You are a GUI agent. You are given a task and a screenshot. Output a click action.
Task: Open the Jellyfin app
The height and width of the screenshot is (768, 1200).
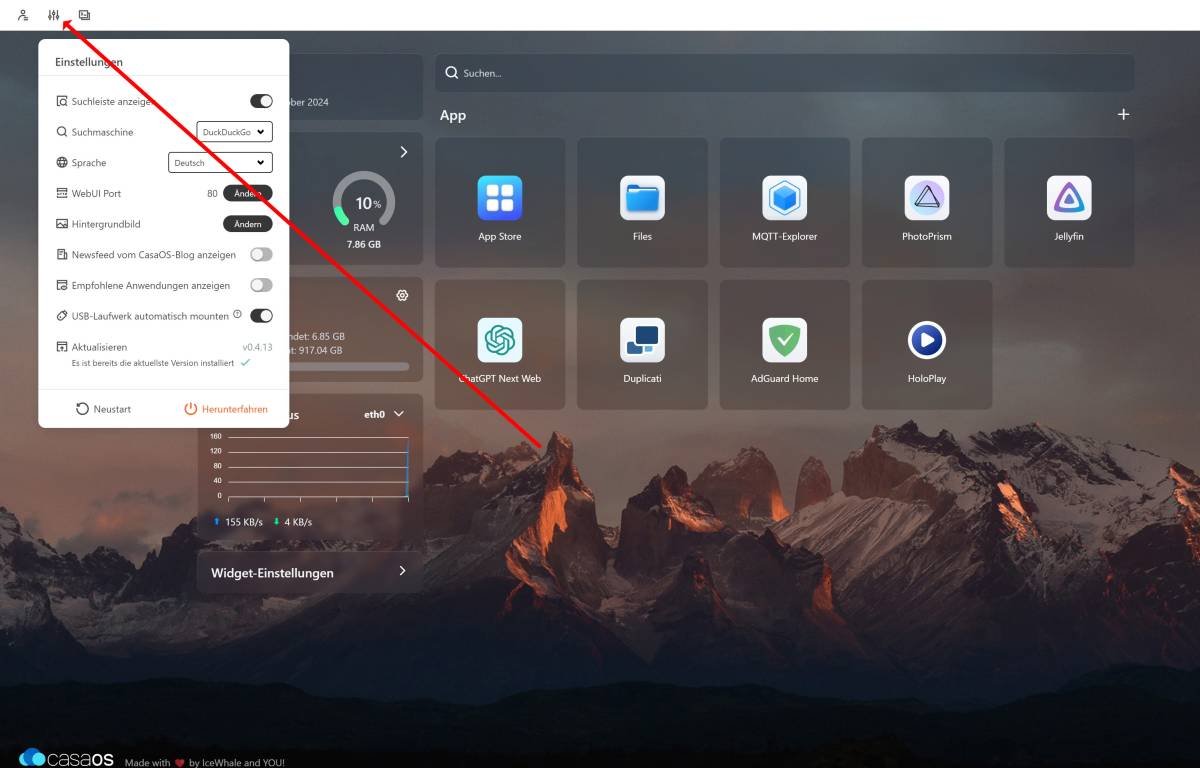(x=1069, y=202)
